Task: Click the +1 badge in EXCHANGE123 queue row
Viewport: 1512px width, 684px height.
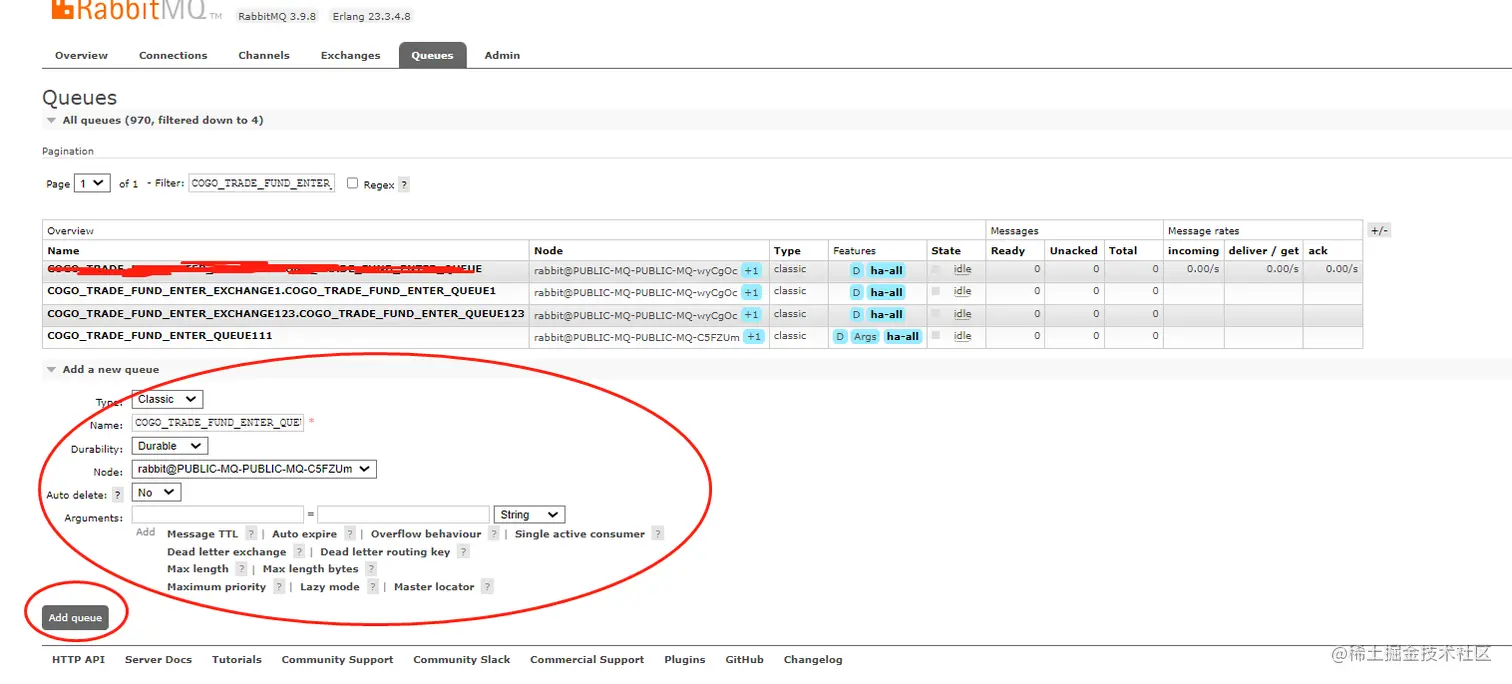Action: (x=752, y=315)
